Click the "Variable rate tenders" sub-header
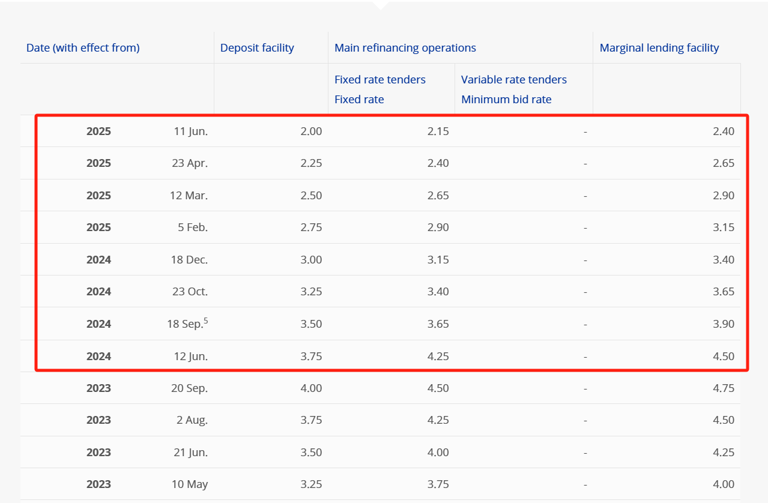Image resolution: width=768 pixels, height=503 pixels. (x=514, y=80)
